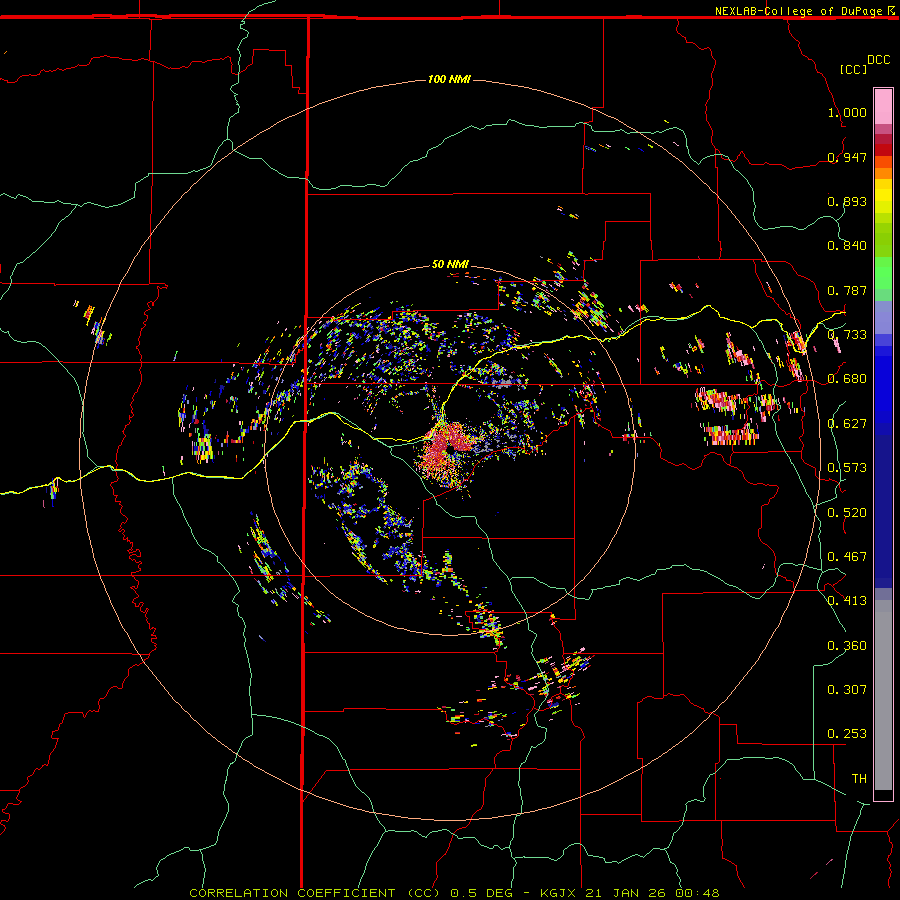
Task: Click the 100 NMI range ring label
Action: pyautogui.click(x=449, y=79)
